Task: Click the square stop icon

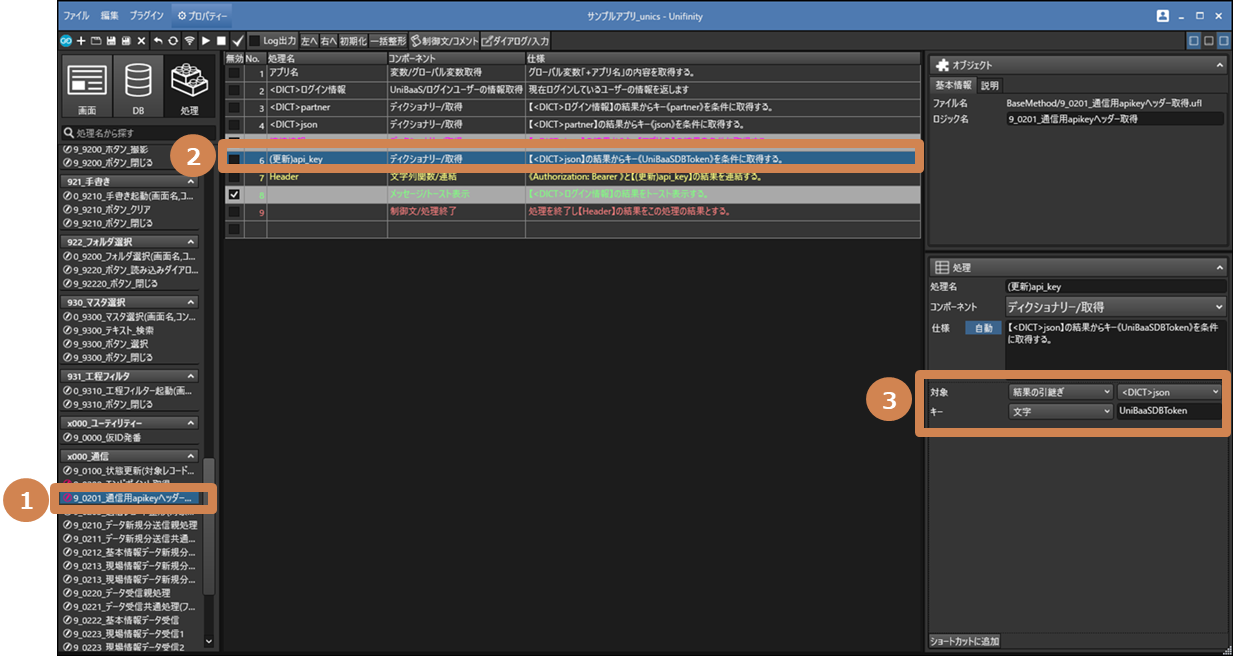Action: coord(221,41)
